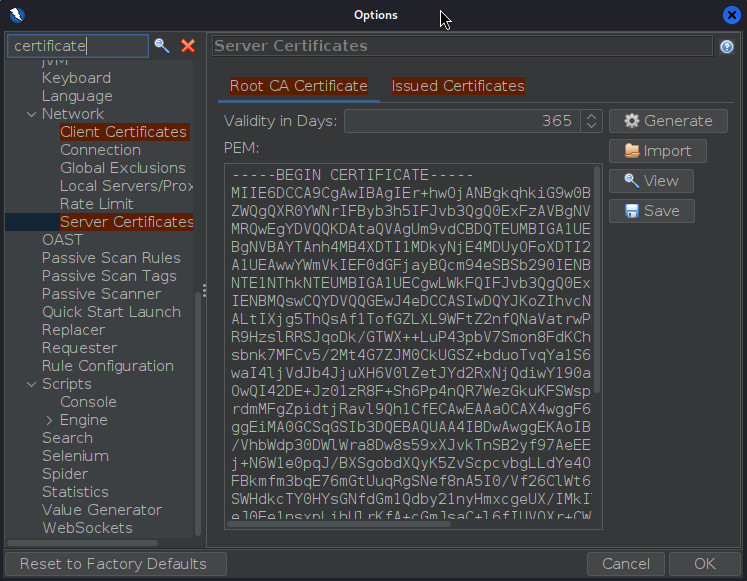The width and height of the screenshot is (747, 581).
Task: Collapse the Network tree node
Action: 29,114
